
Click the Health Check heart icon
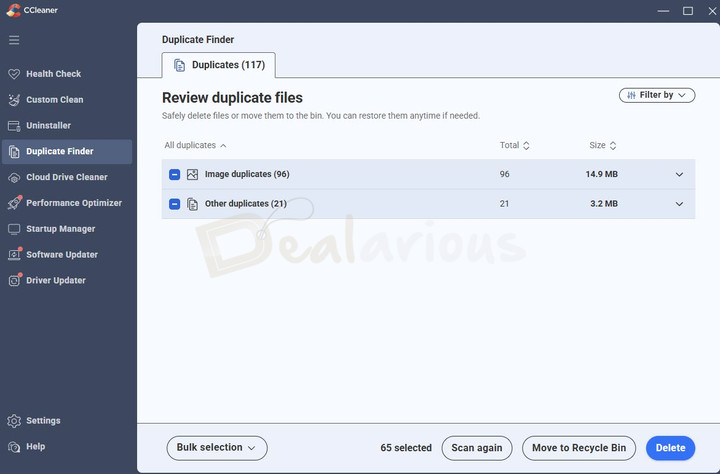tap(14, 74)
